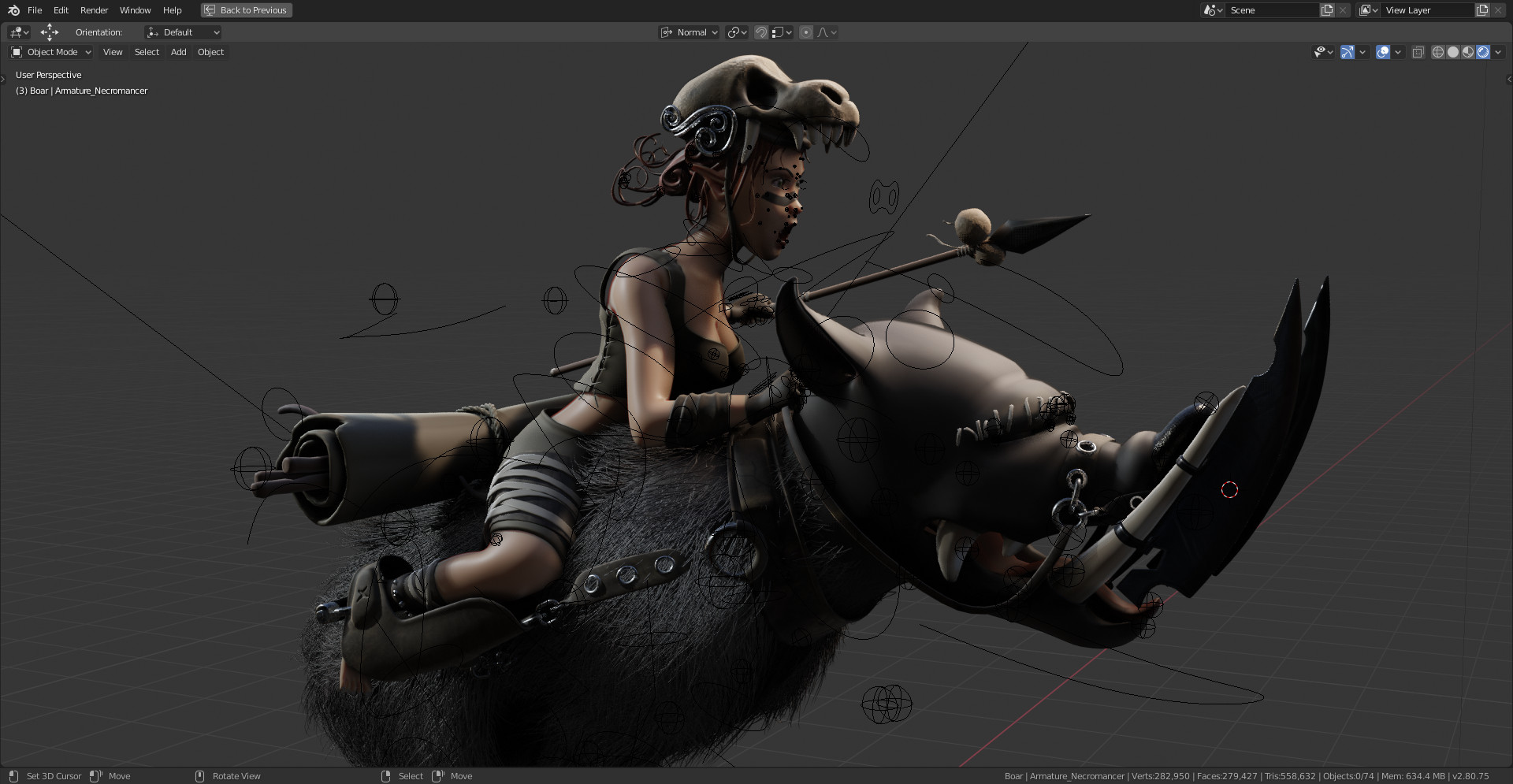Click the new scene icon

pos(1327,10)
